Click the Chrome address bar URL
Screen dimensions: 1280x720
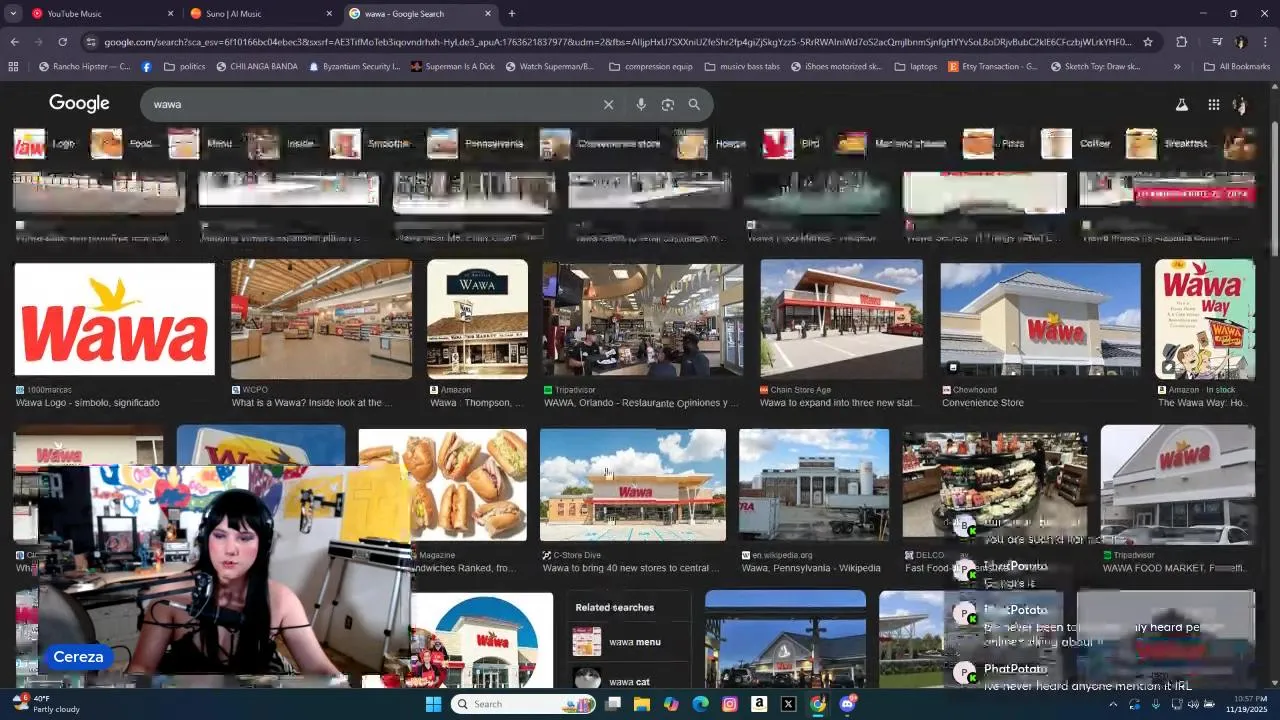click(x=618, y=42)
